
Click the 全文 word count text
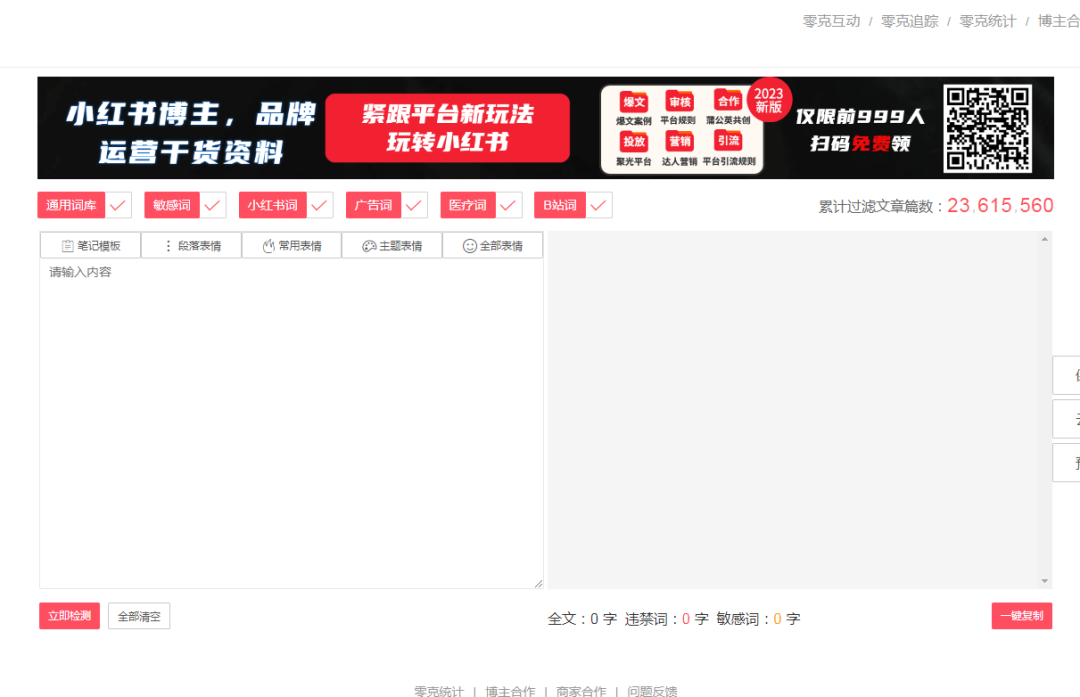582,619
